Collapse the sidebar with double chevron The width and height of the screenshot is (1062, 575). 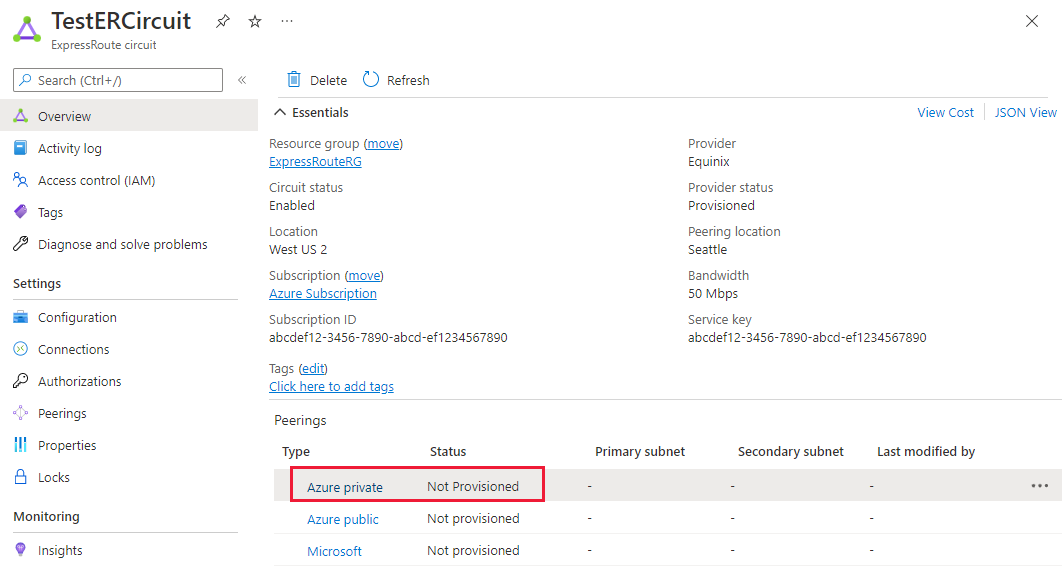[242, 80]
